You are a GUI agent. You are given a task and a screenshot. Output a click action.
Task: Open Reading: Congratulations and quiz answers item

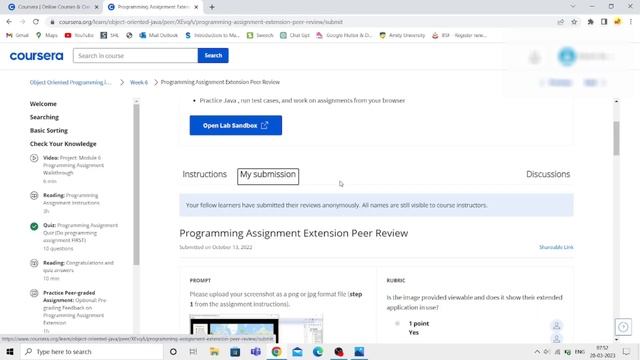tap(73, 270)
